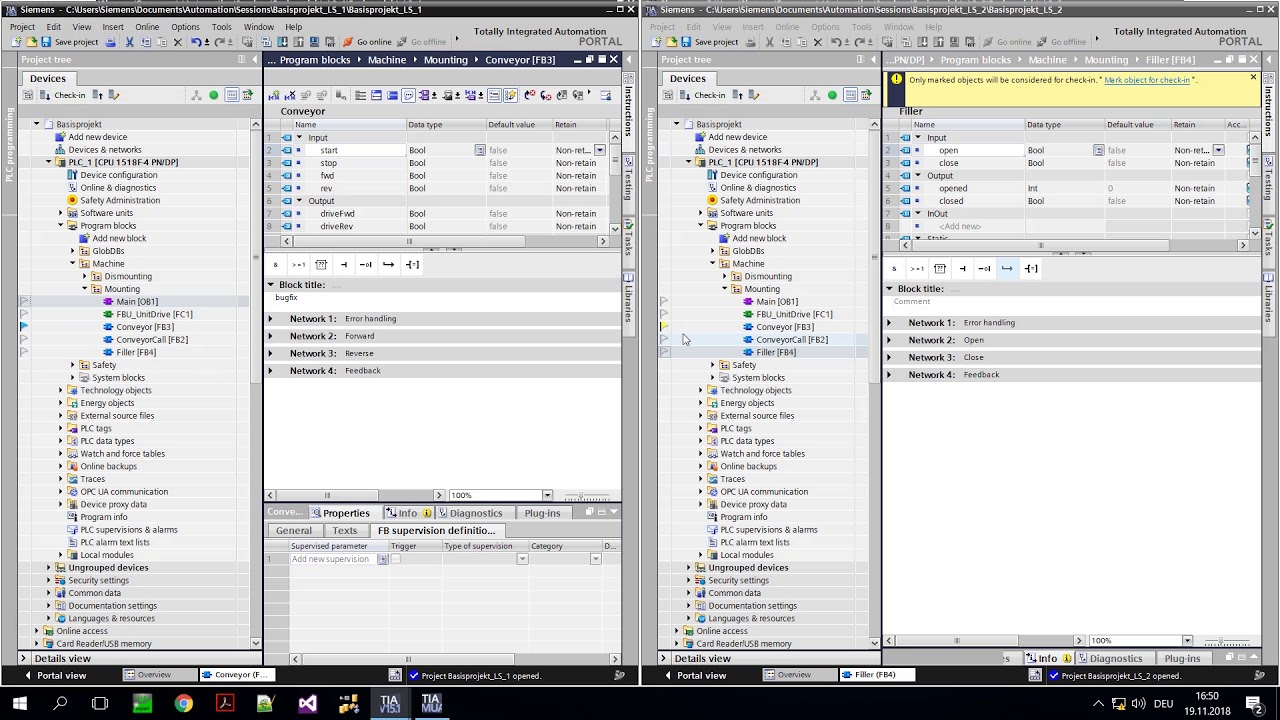Insert OR (>=1) box in Filler editor

pos(917,269)
